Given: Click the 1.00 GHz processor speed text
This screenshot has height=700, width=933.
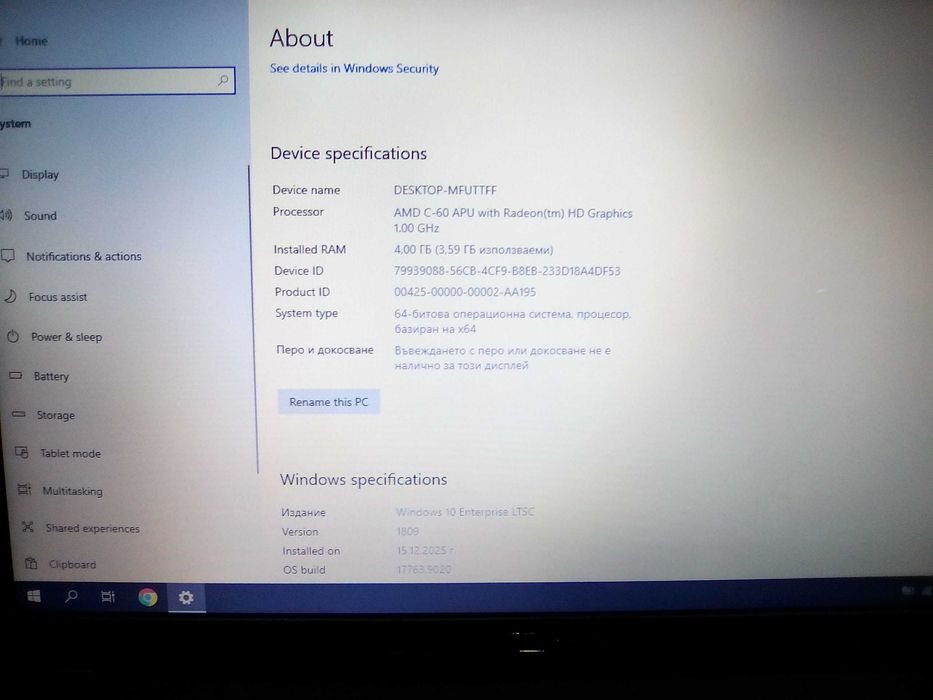Looking at the screenshot, I should point(417,228).
